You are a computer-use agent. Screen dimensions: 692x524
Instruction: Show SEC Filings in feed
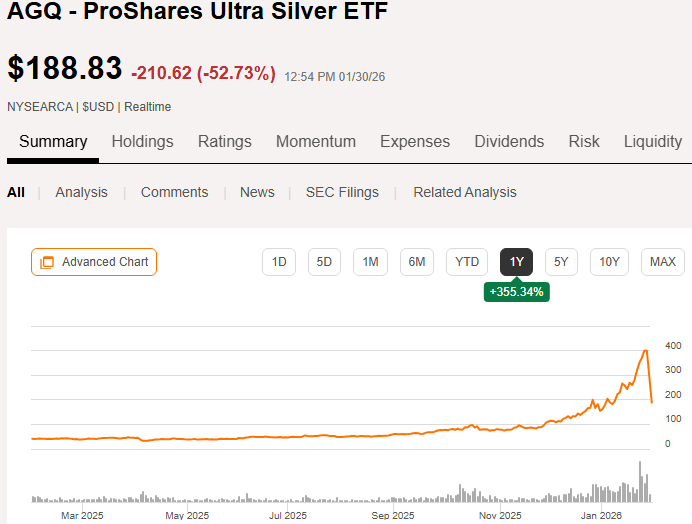pos(342,192)
